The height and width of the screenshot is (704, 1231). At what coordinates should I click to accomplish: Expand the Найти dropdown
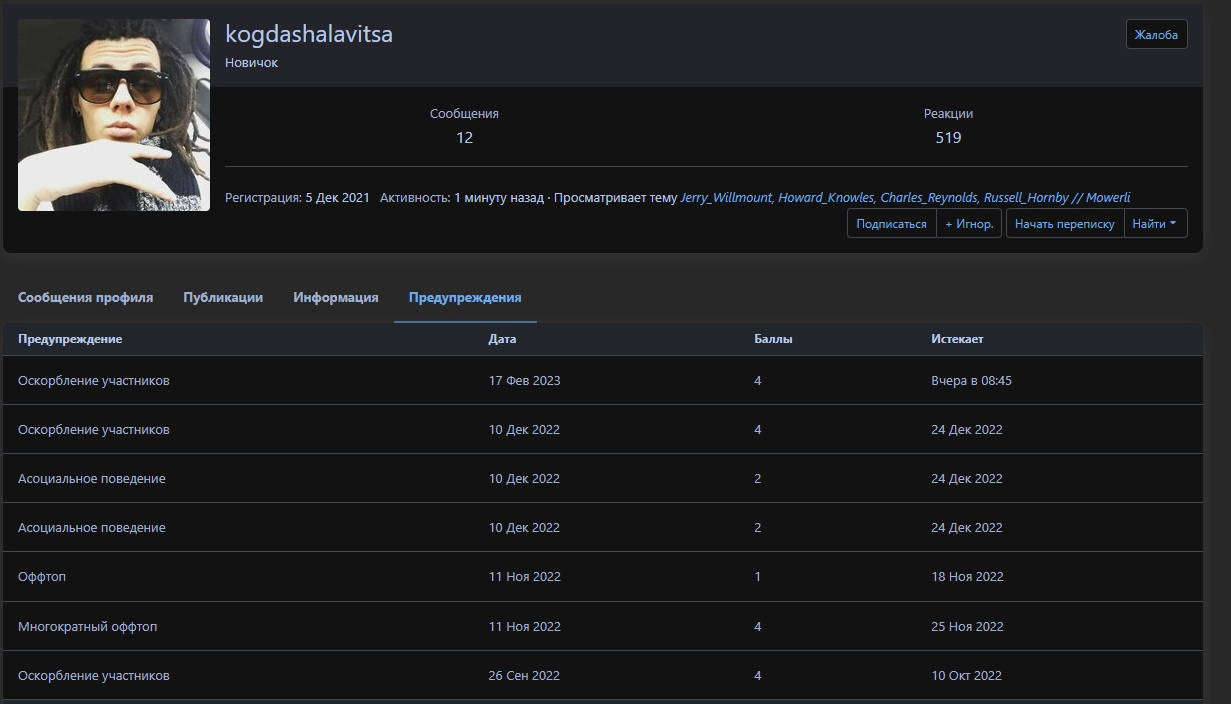(x=1155, y=224)
